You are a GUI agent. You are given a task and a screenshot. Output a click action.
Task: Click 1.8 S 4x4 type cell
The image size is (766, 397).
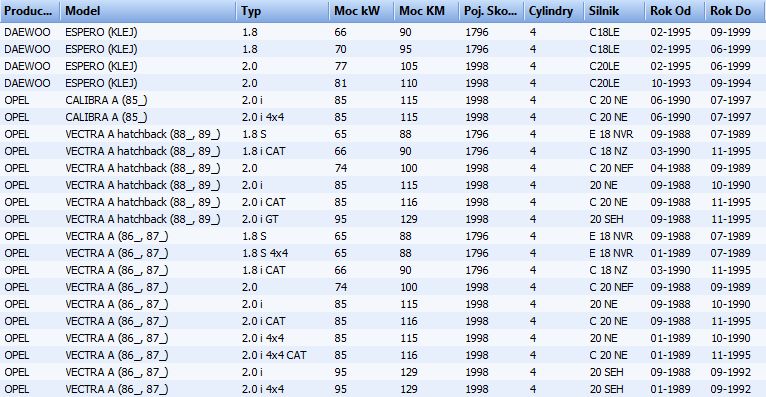pos(265,253)
